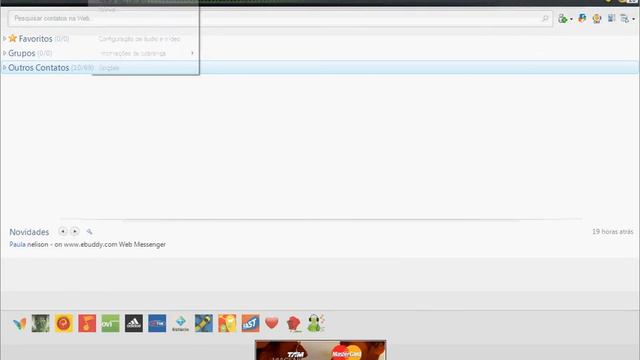The image size is (640, 360).
Task: Click the colorful MSN toolbar icon
Action: pos(582,18)
